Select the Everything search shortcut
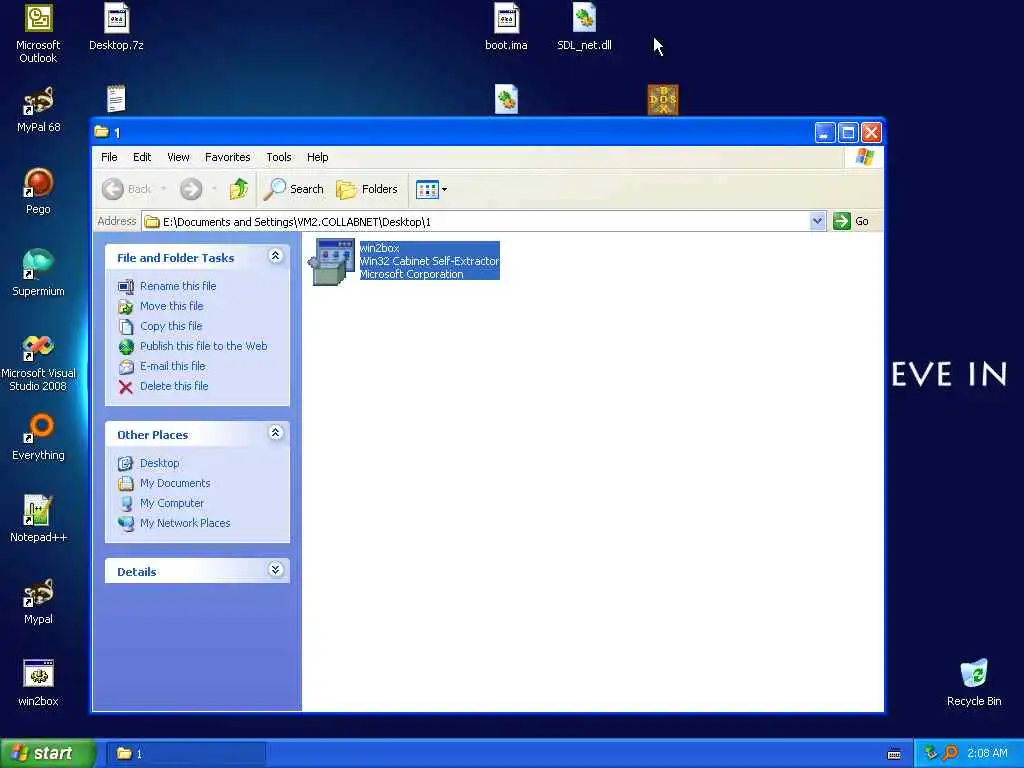The width and height of the screenshot is (1024, 768). coord(38,438)
